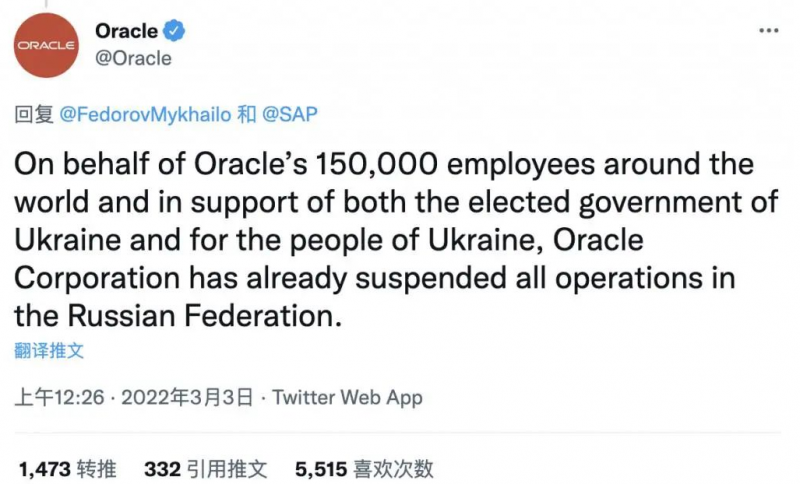This screenshot has height=484, width=800.
Task: Click "Russian Federation" in the tweet text
Action: pos(199,316)
